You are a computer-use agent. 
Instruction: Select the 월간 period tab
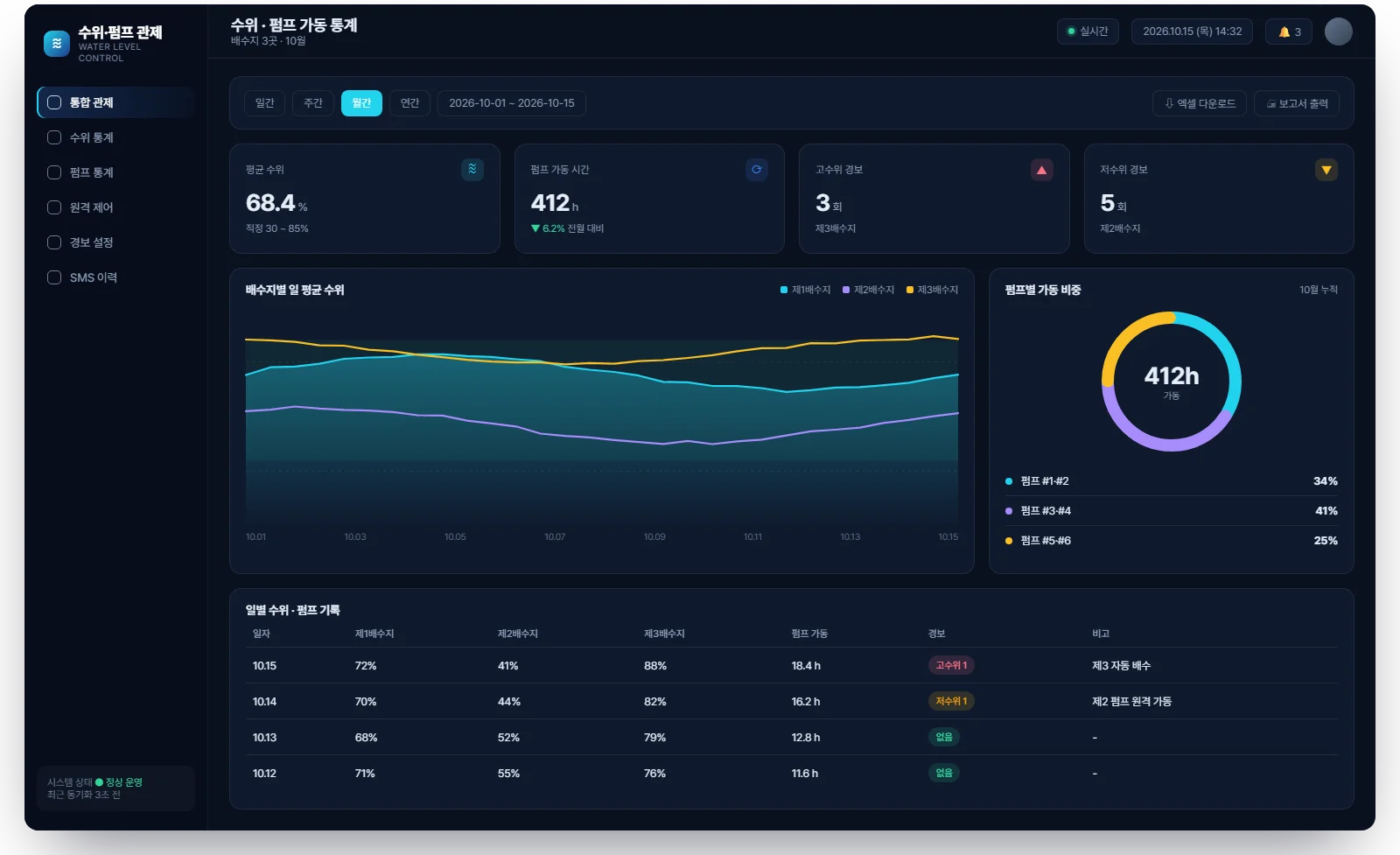(361, 103)
